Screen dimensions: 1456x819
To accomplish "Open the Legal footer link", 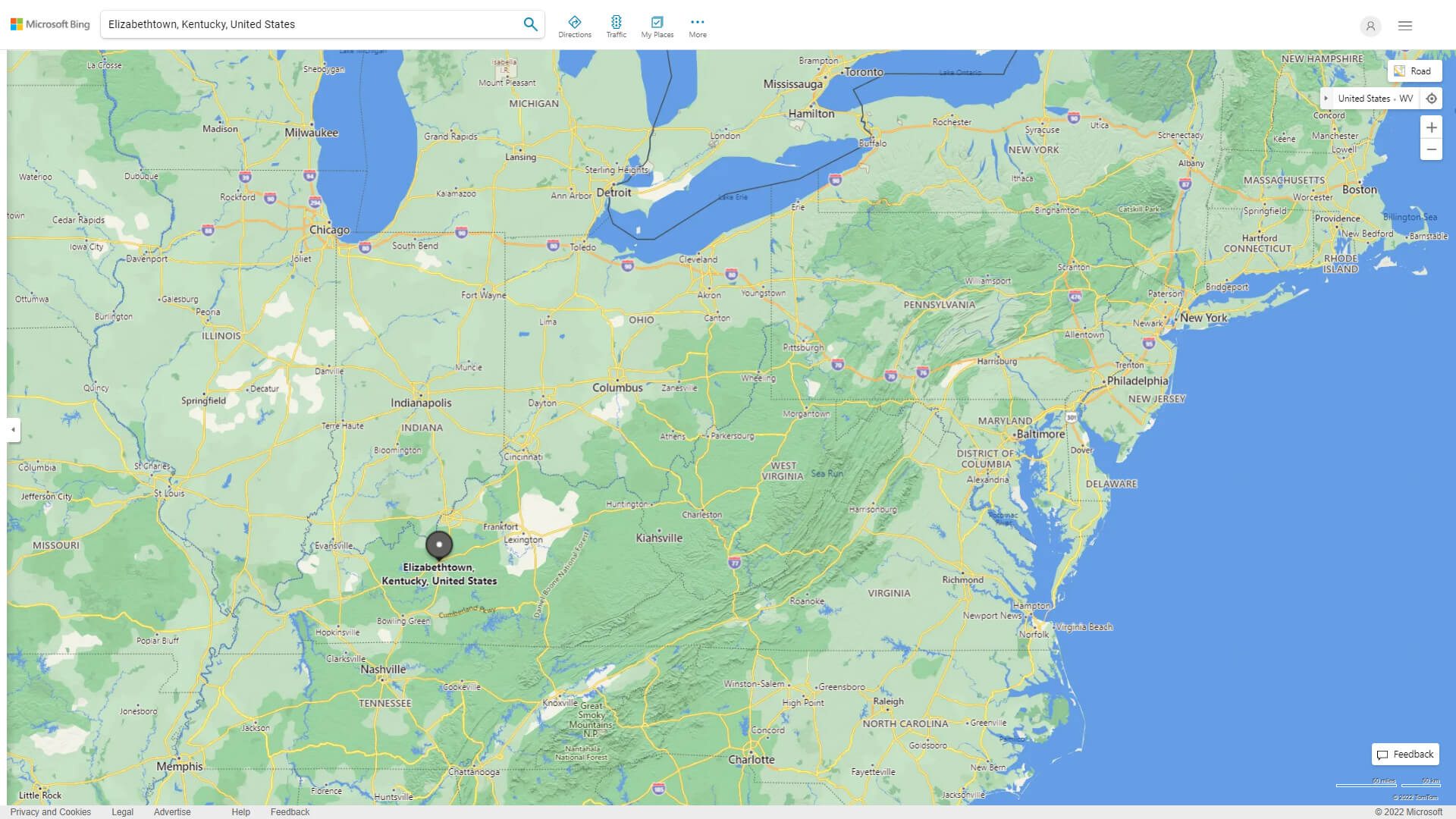I will click(x=122, y=811).
